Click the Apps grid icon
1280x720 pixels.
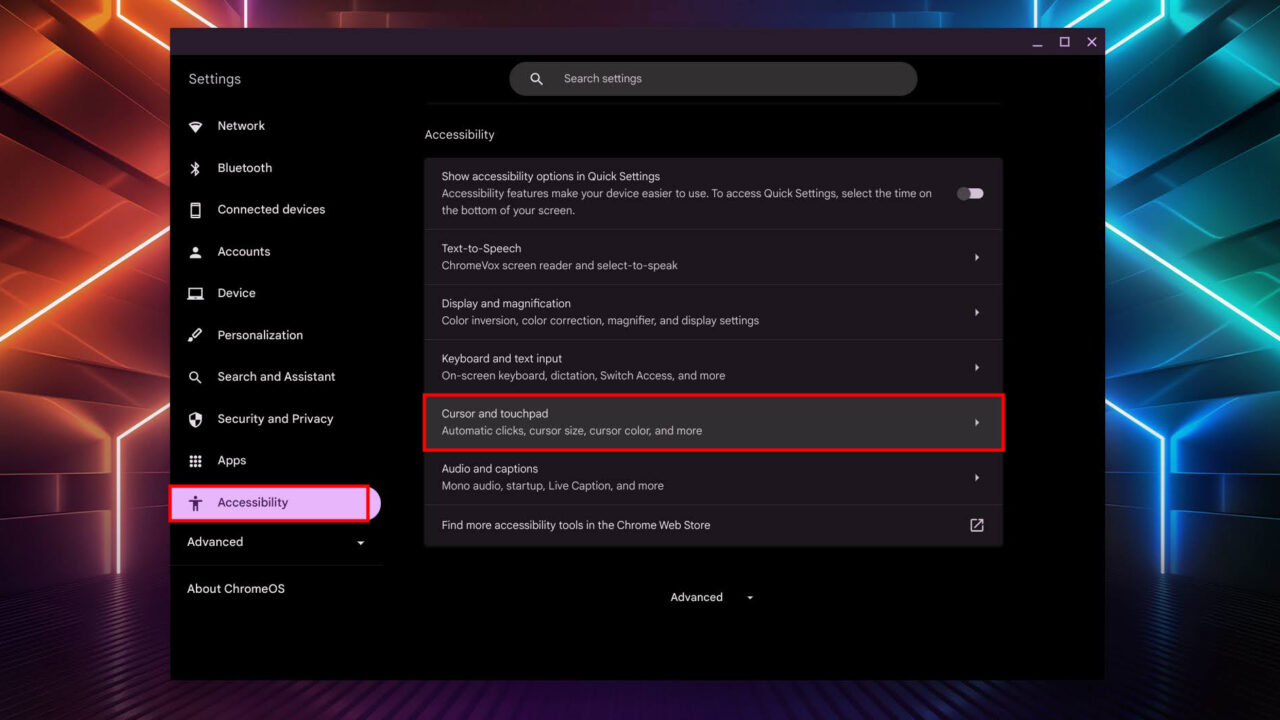196,461
